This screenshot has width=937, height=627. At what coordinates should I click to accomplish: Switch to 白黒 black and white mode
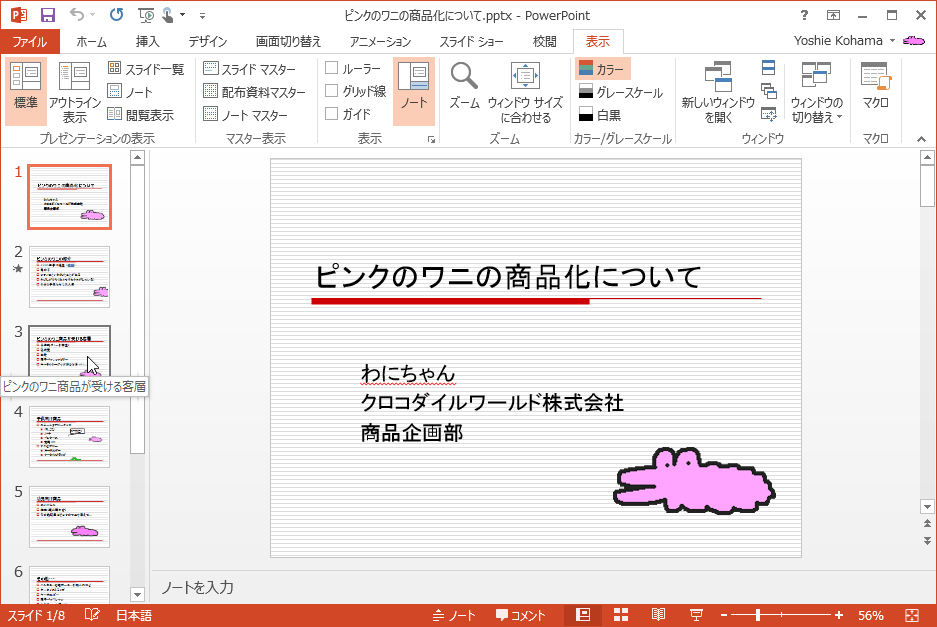click(x=601, y=115)
